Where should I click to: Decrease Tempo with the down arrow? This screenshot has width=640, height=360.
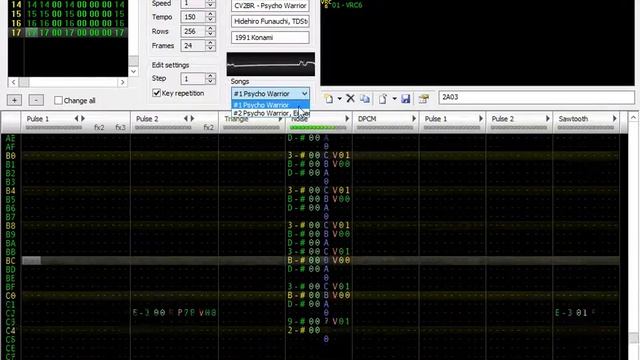211,20
